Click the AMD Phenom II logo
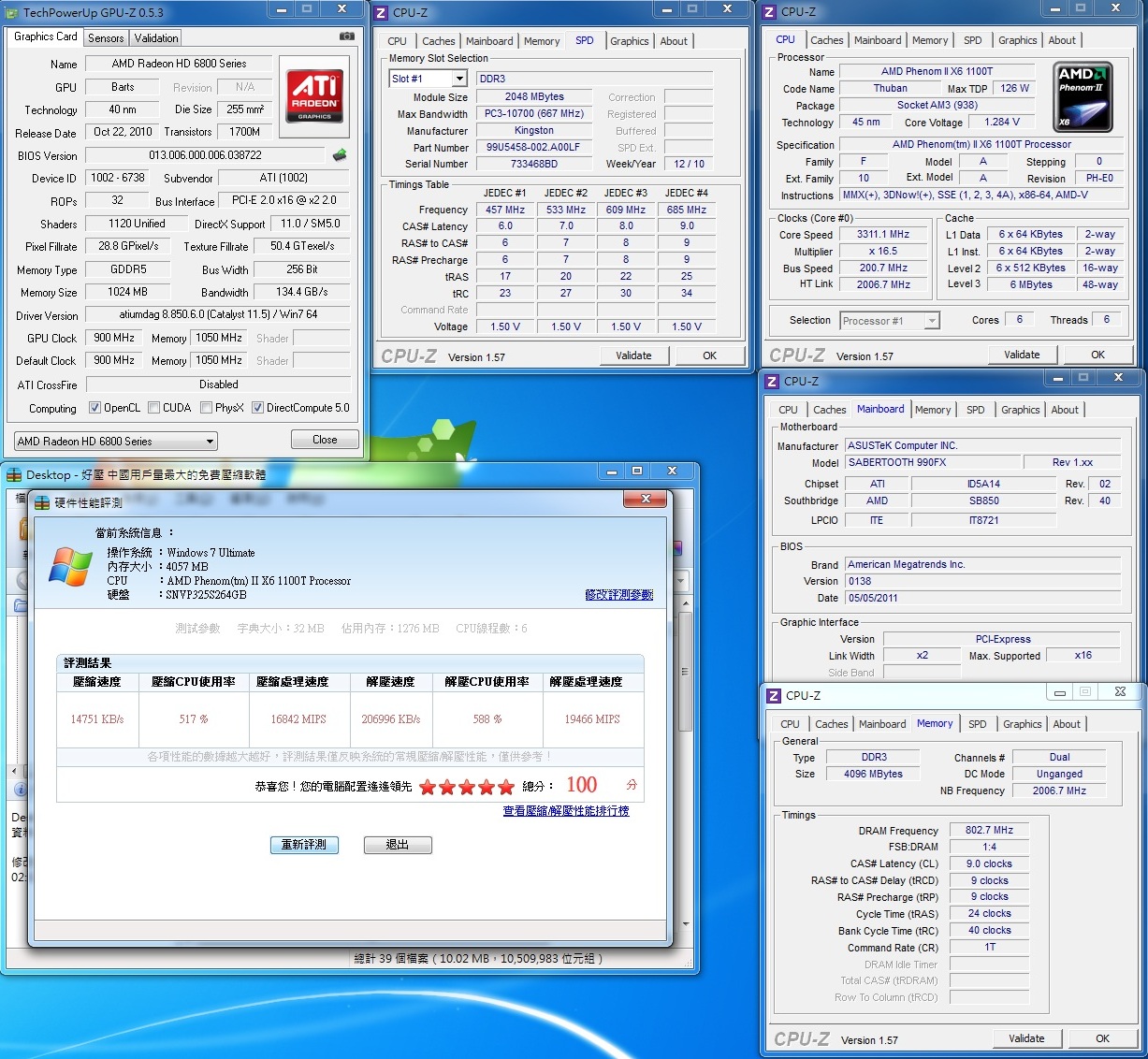 [1083, 96]
